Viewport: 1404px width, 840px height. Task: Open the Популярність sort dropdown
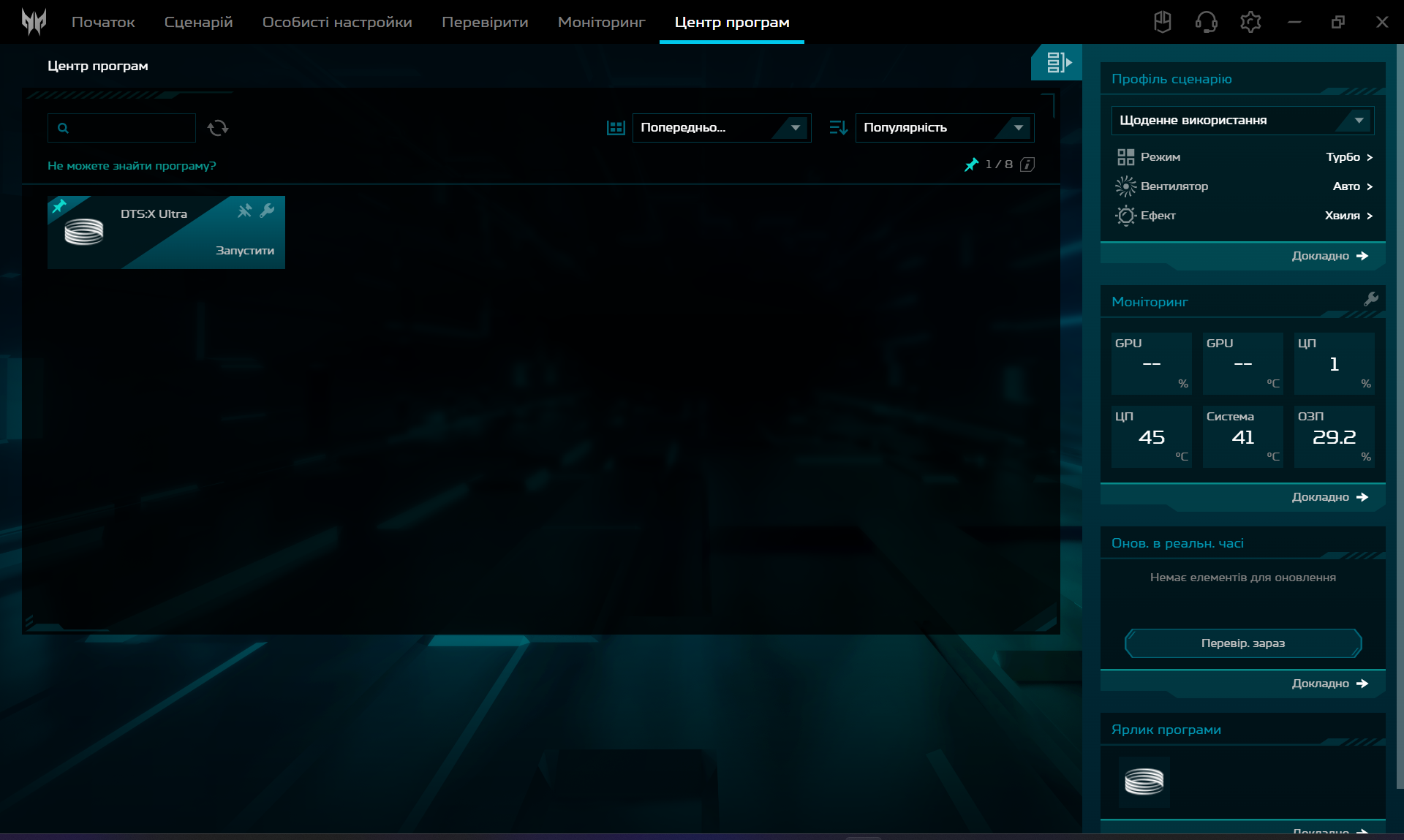[944, 128]
